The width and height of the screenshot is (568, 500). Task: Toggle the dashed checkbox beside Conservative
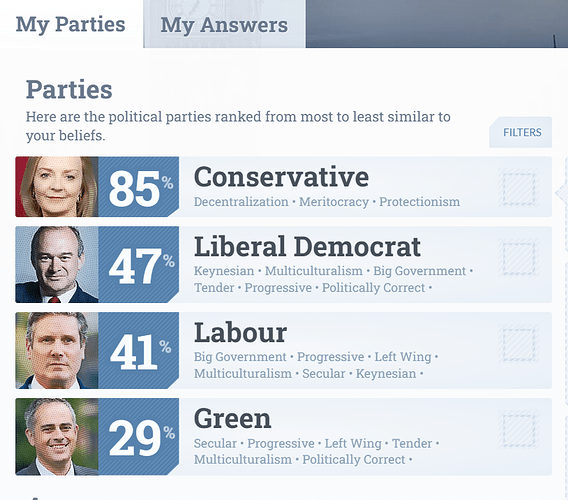coord(519,188)
